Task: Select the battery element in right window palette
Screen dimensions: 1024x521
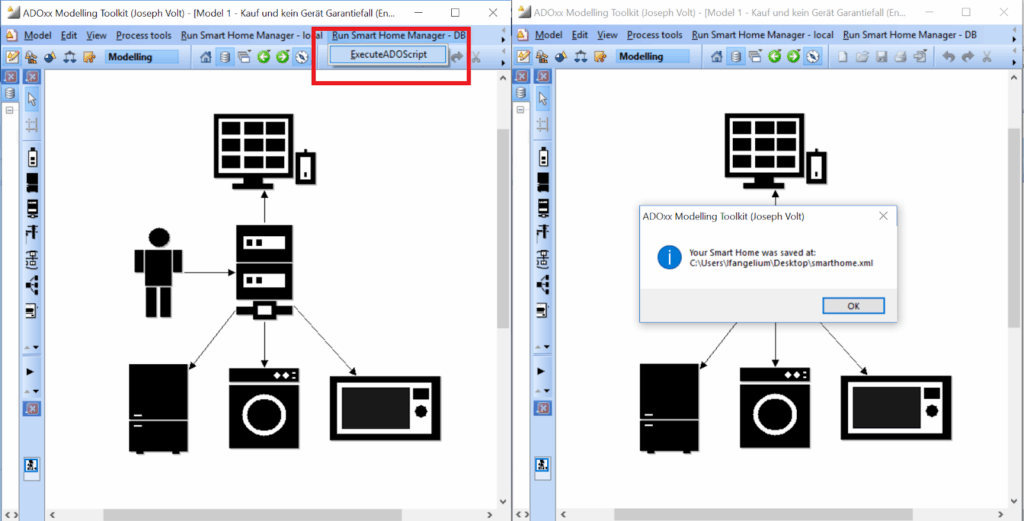Action: [x=543, y=157]
